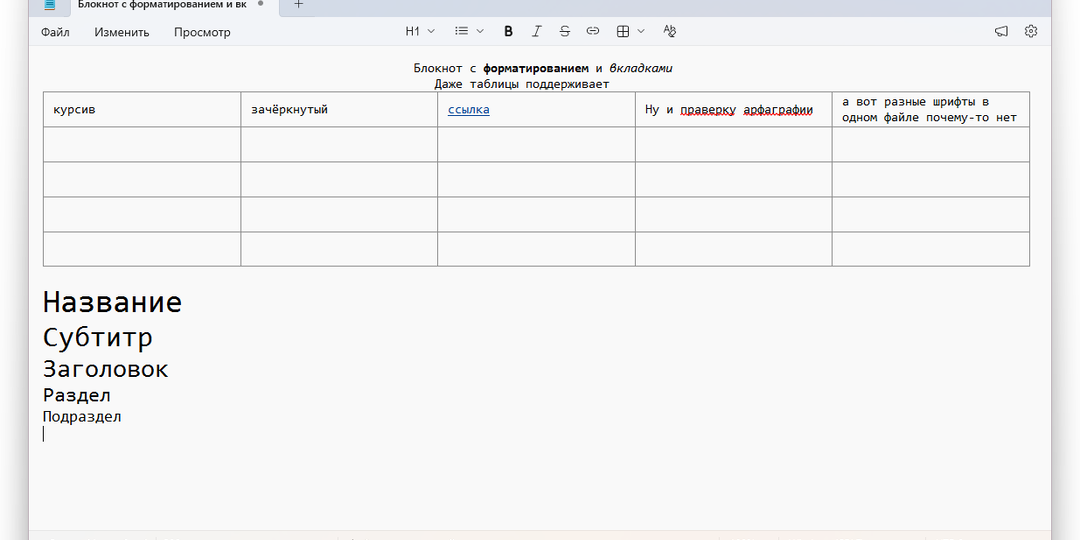
Task: Click the Notepad app icon
Action: click(x=50, y=4)
